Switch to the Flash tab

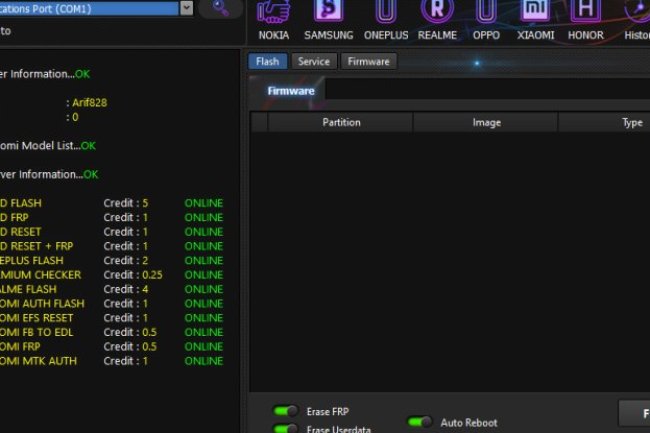coord(267,62)
